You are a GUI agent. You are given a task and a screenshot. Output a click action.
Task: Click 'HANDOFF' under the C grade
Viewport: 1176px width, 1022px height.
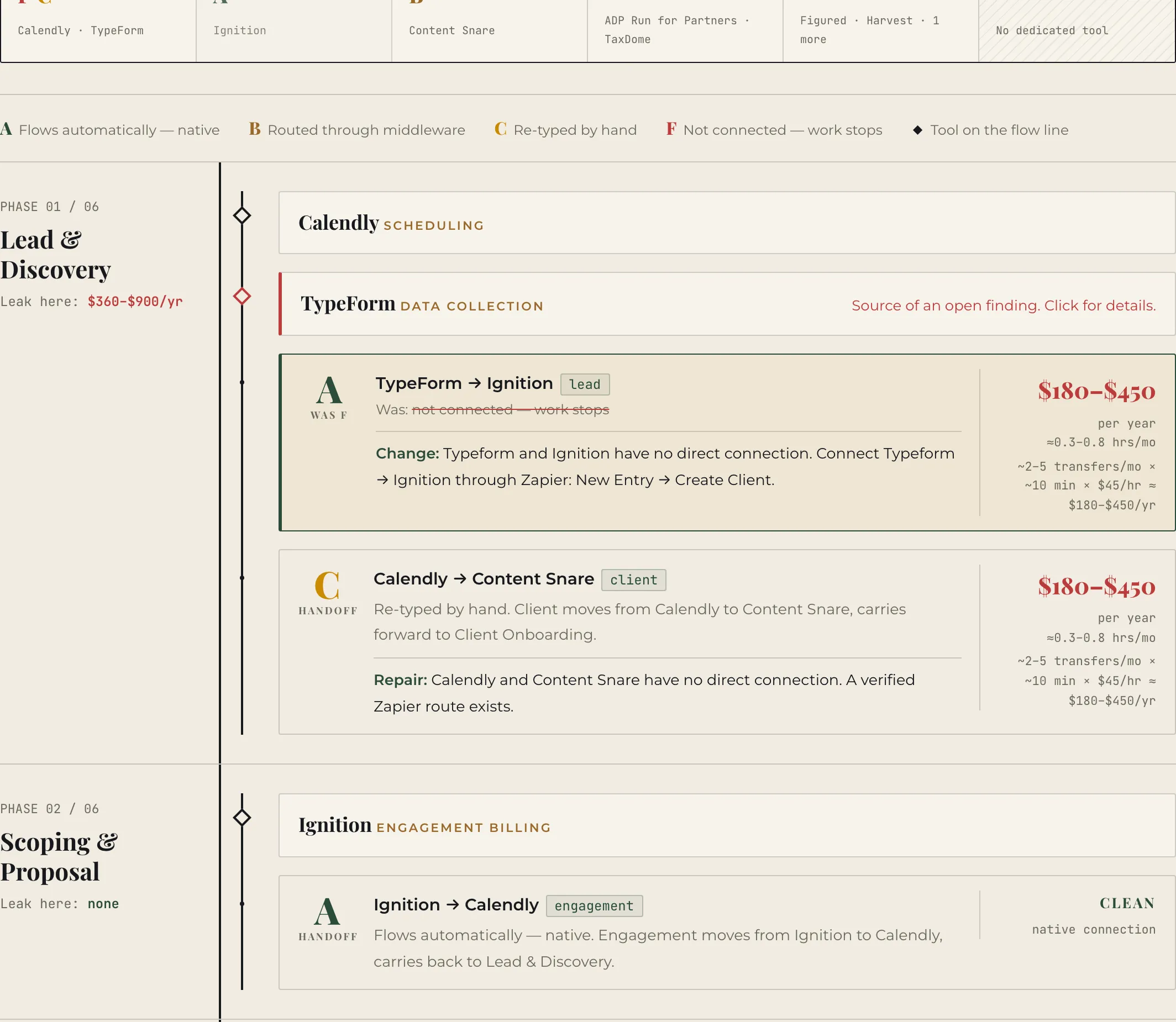point(328,611)
